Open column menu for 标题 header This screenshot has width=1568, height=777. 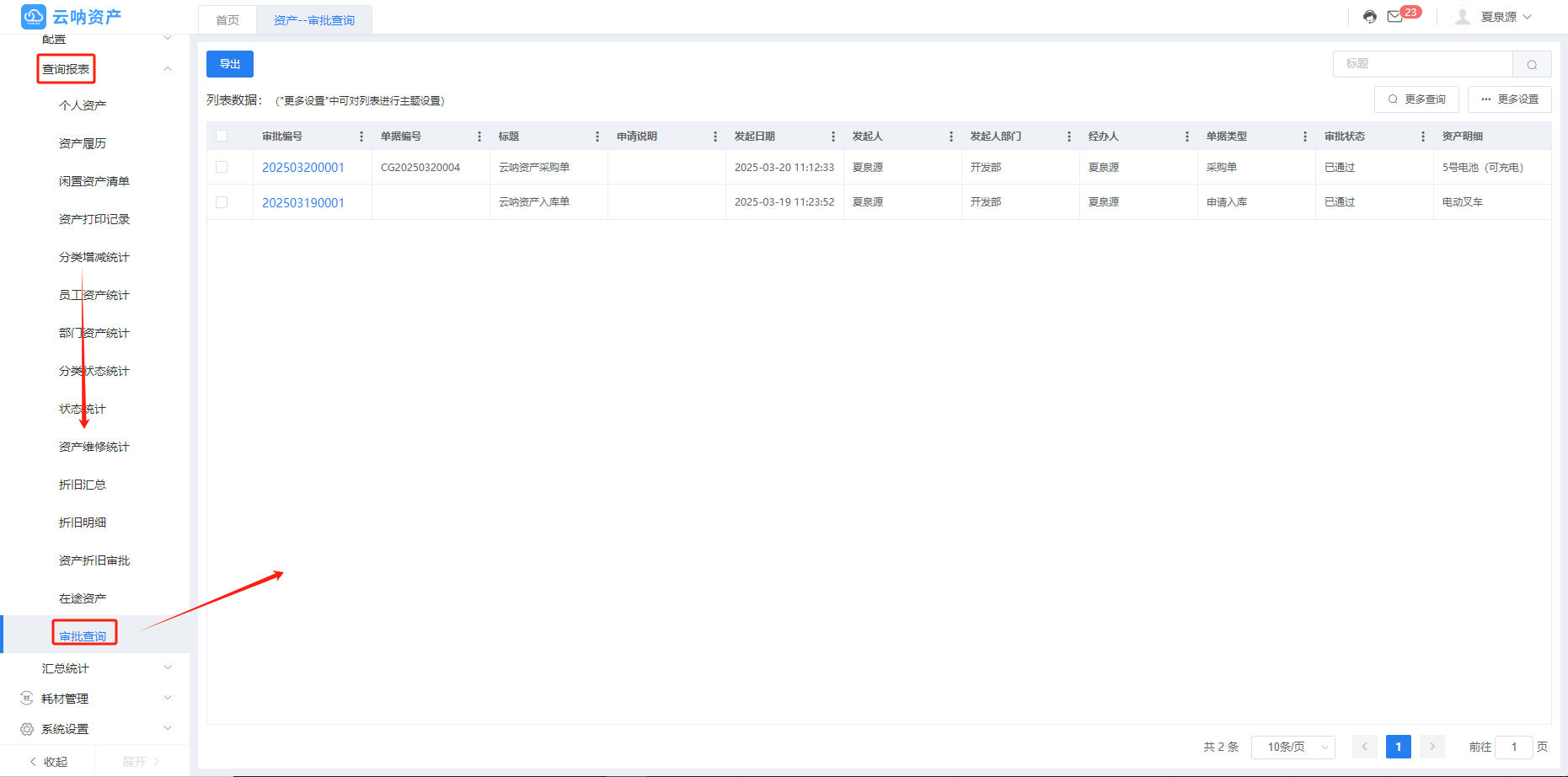tap(597, 137)
